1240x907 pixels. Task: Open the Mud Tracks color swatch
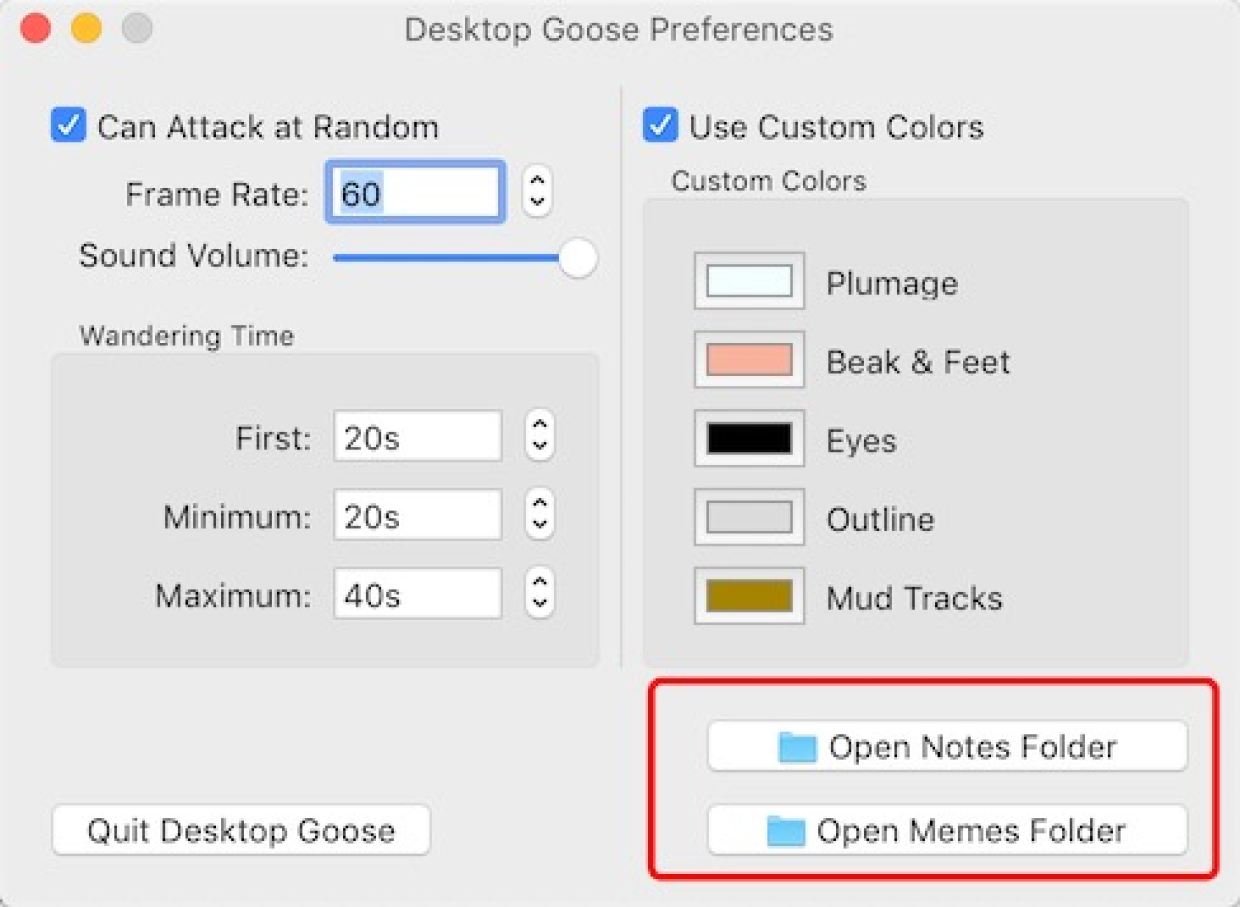pyautogui.click(x=749, y=596)
